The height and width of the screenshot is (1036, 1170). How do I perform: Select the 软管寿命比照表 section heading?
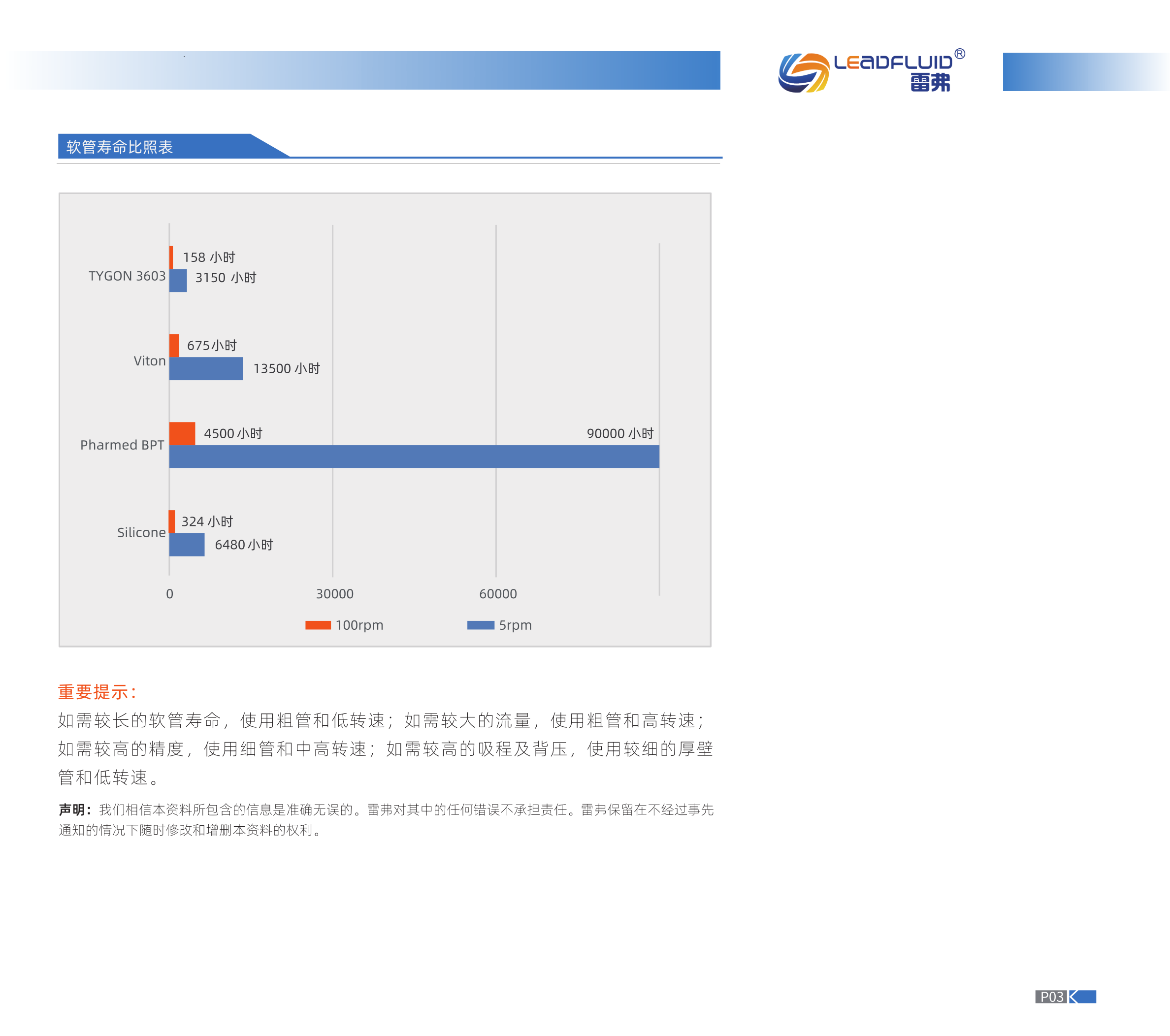[120, 147]
